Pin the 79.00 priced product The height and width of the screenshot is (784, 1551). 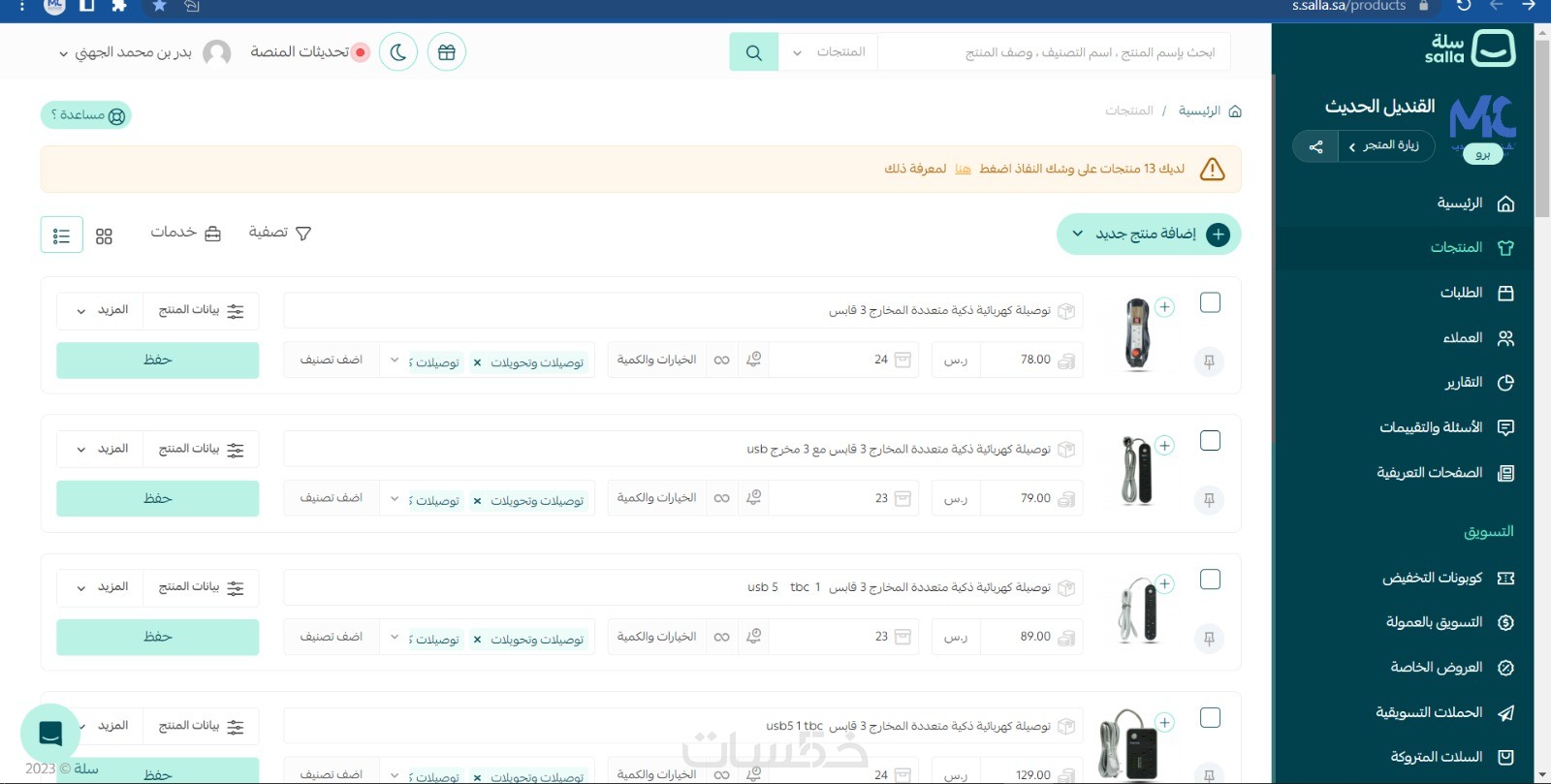(x=1209, y=500)
